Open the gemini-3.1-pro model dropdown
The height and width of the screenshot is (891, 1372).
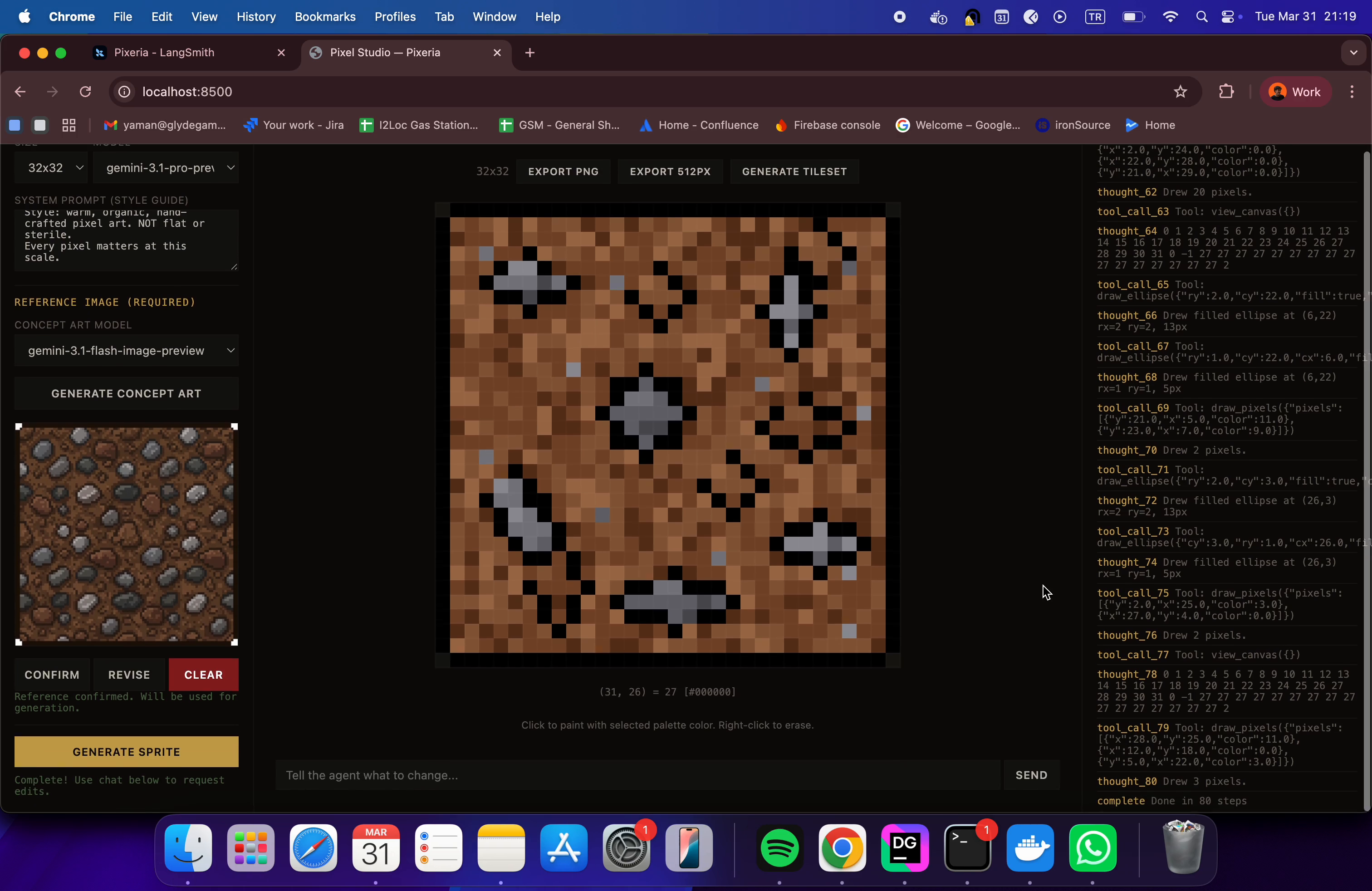point(166,168)
